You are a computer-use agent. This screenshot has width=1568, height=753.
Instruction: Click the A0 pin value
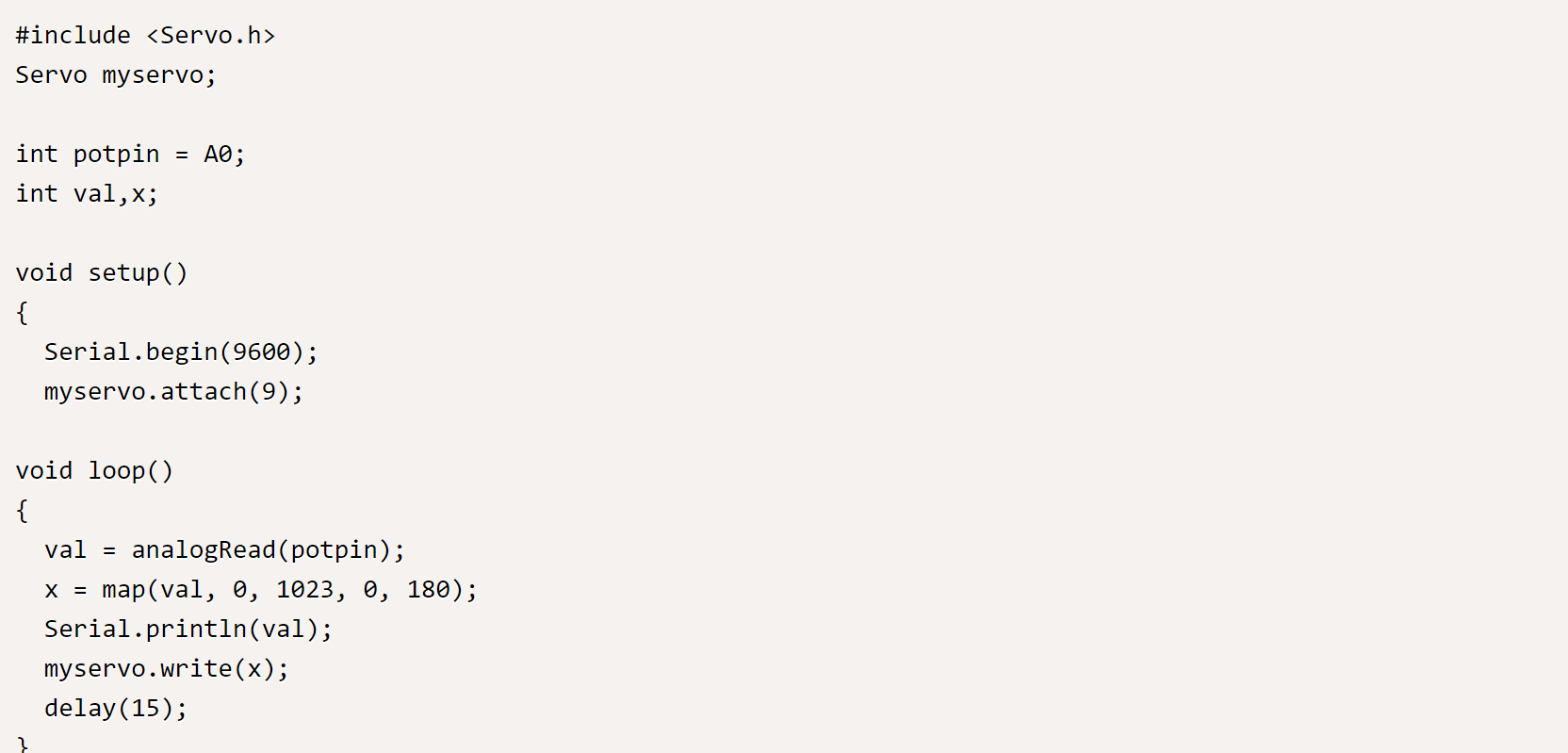(218, 155)
